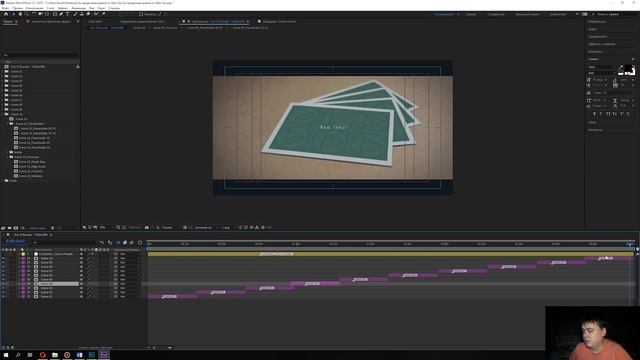Screen dimensions: 640x360
Task: Collapse the expanded Precomps subfolder in Project panel
Action: 7,157
